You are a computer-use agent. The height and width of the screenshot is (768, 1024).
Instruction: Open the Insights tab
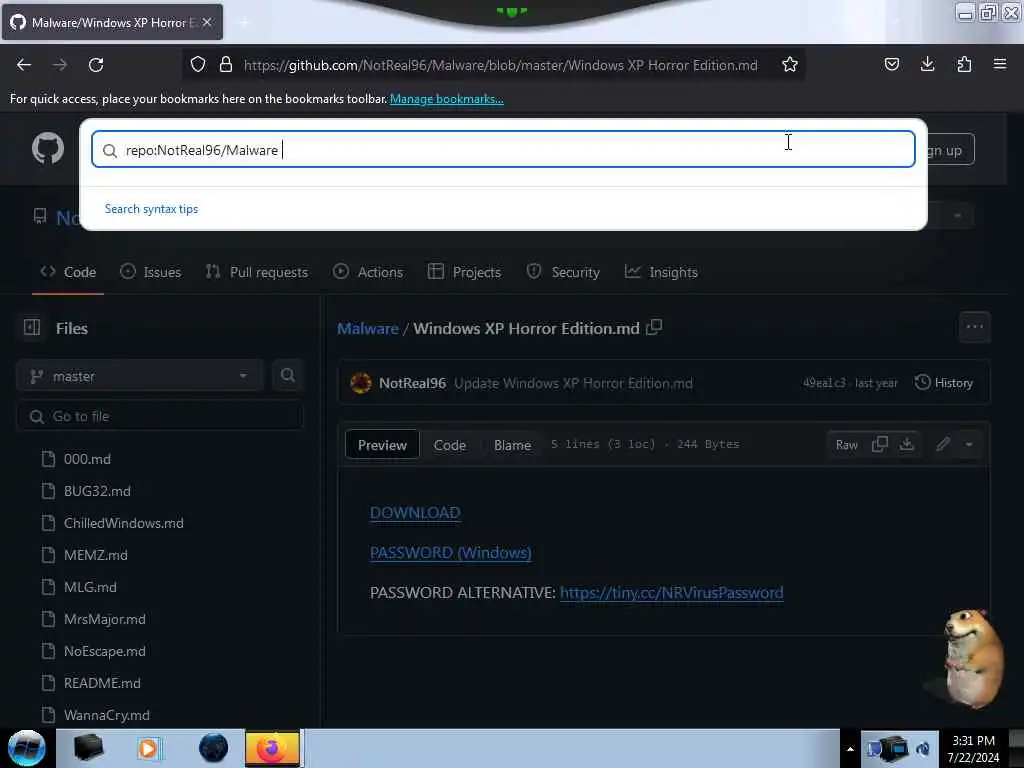coord(661,272)
